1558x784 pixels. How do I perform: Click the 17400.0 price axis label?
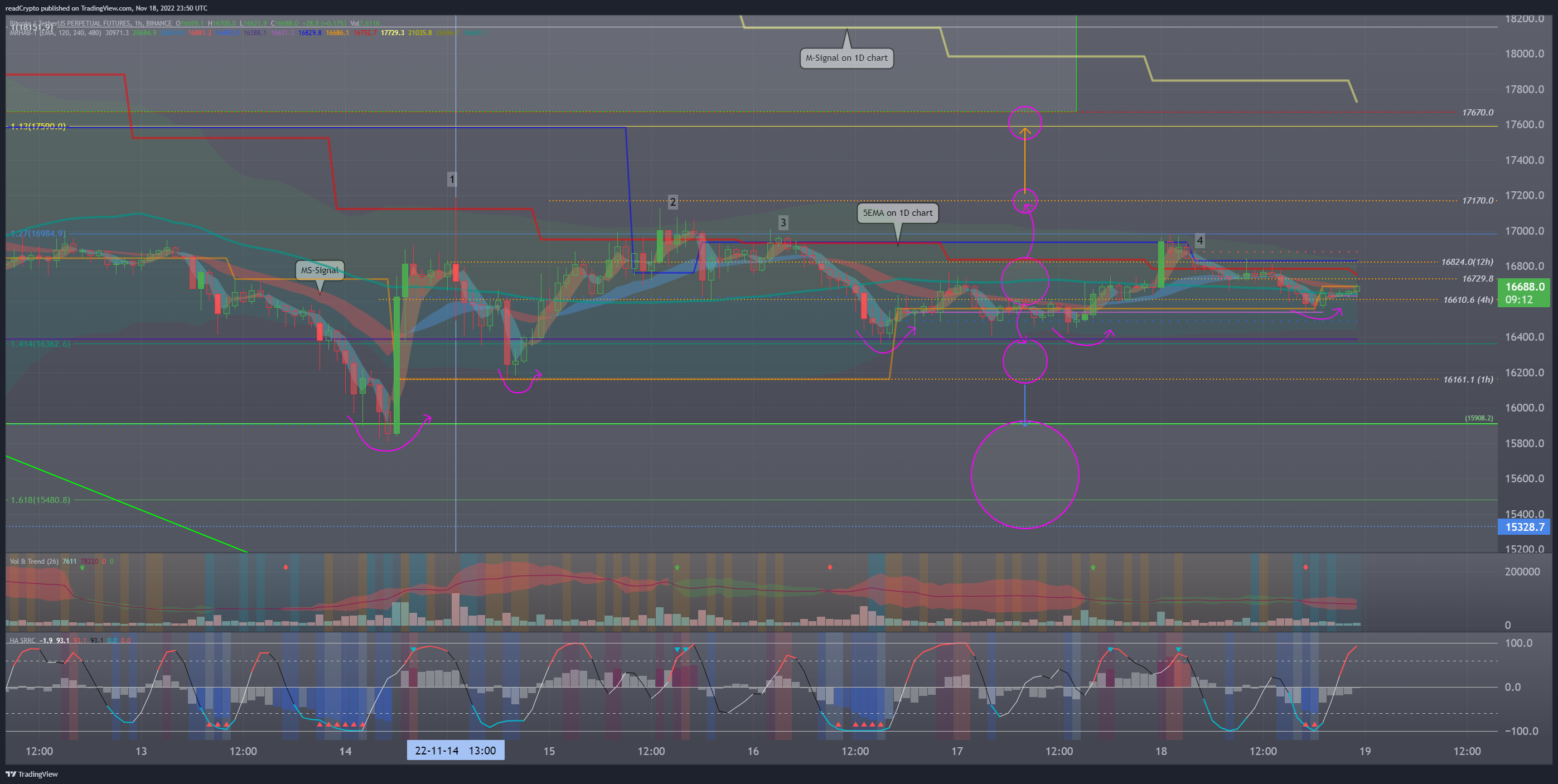pyautogui.click(x=1524, y=160)
